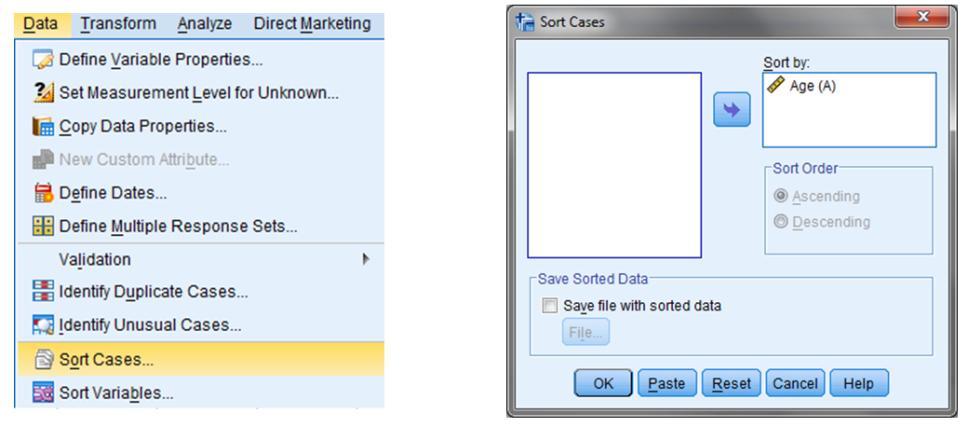Expand the Validation submenu arrow

click(366, 259)
